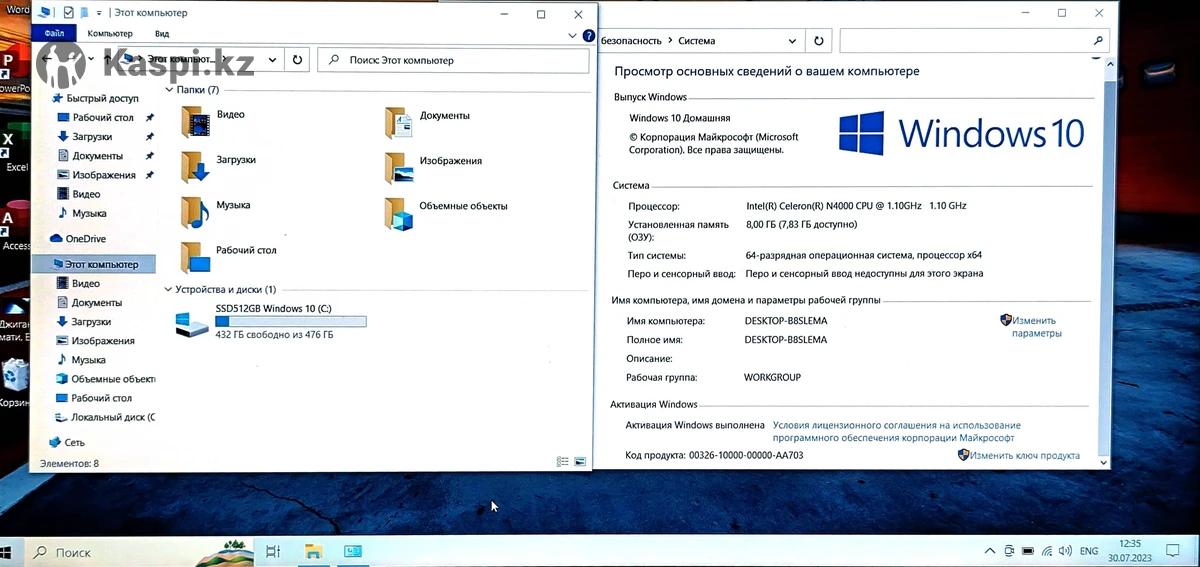Select Объемные объекты in navigation pane
Image resolution: width=1200 pixels, height=567 pixels.
[106, 379]
